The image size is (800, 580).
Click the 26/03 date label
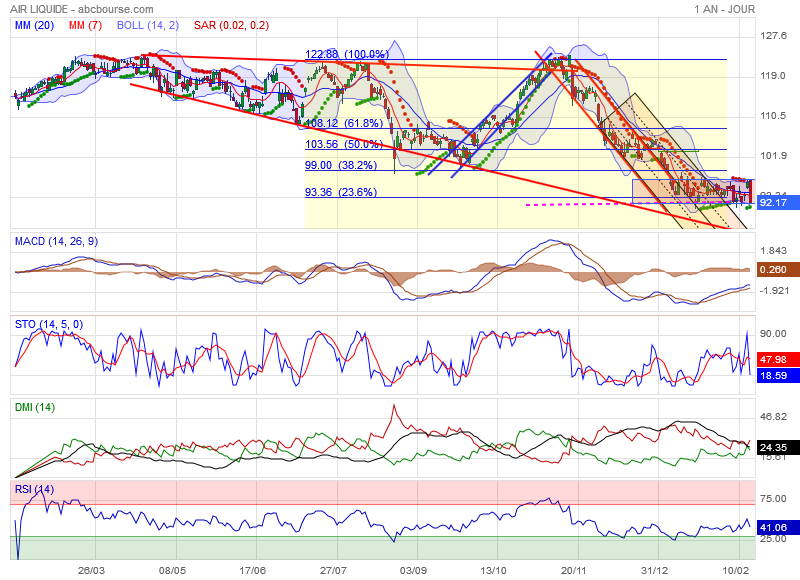pos(92,571)
